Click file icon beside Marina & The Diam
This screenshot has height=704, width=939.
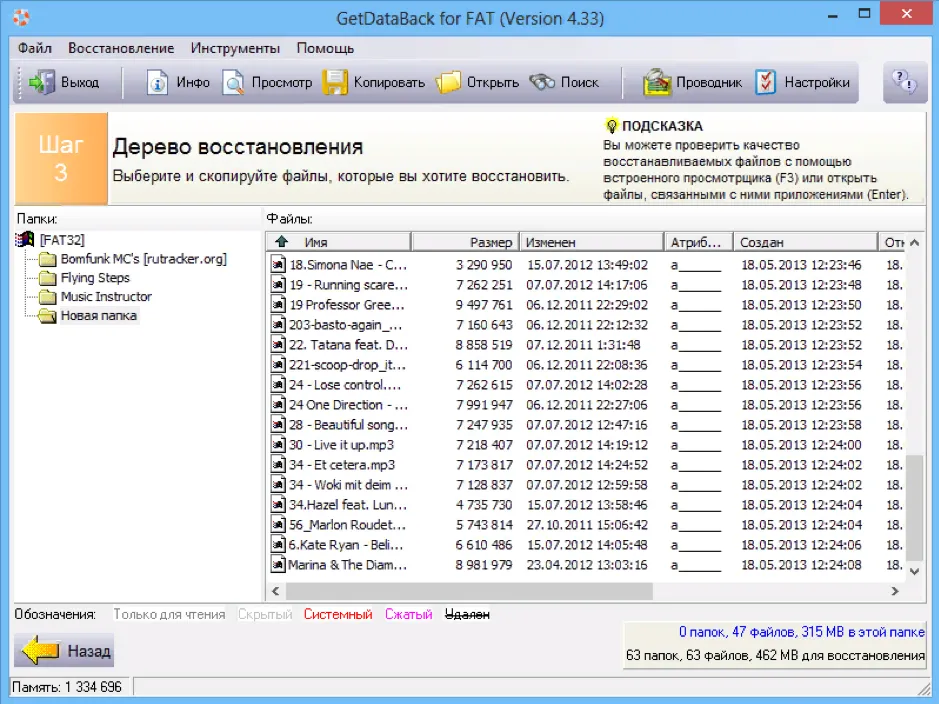[278, 565]
